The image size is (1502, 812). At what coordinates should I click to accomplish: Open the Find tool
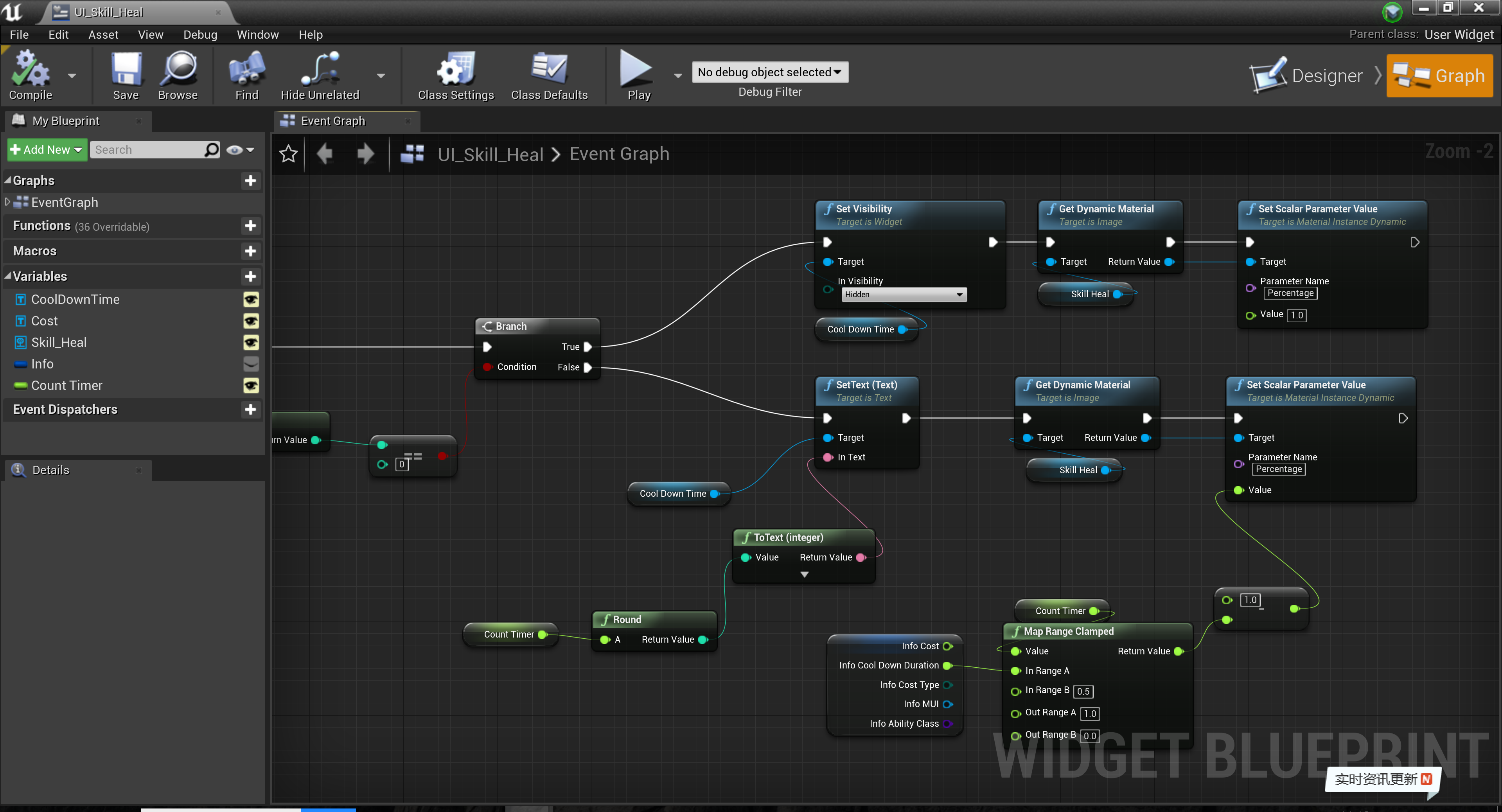(246, 75)
